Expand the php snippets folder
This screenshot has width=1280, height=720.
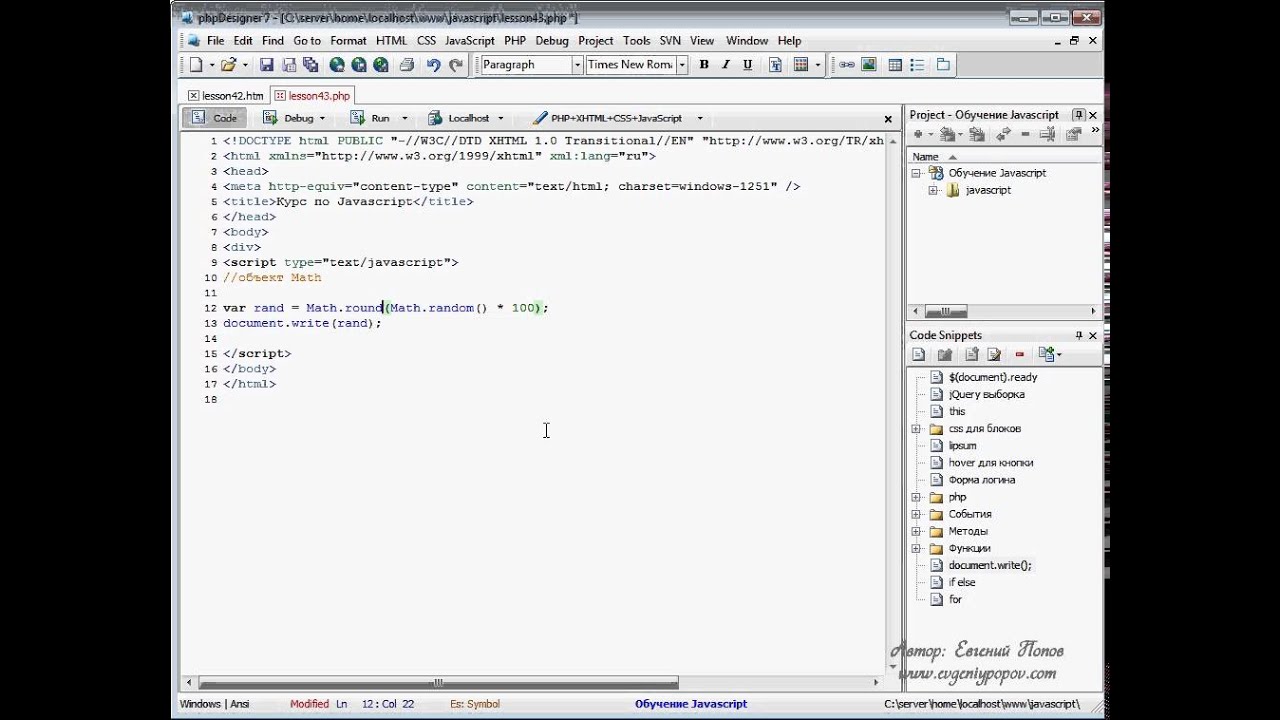916,497
